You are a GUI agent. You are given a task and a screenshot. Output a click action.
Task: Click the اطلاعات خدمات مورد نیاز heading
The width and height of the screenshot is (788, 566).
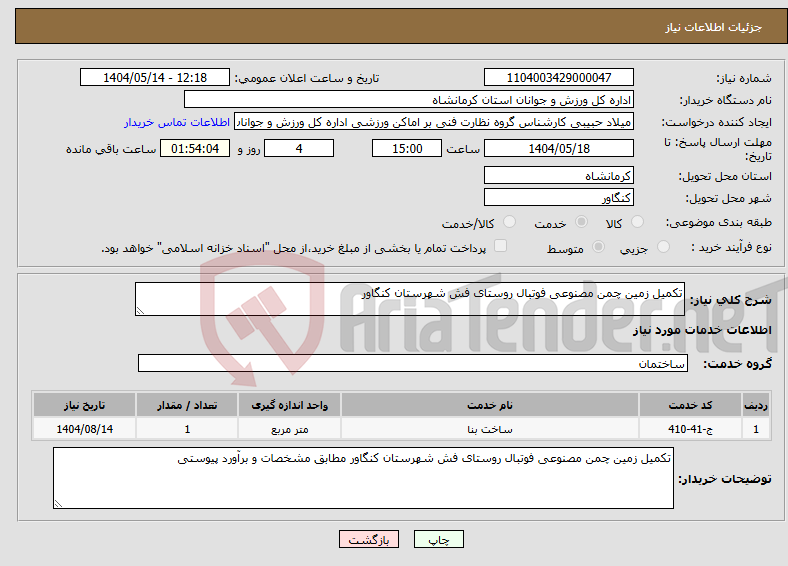click(x=702, y=330)
